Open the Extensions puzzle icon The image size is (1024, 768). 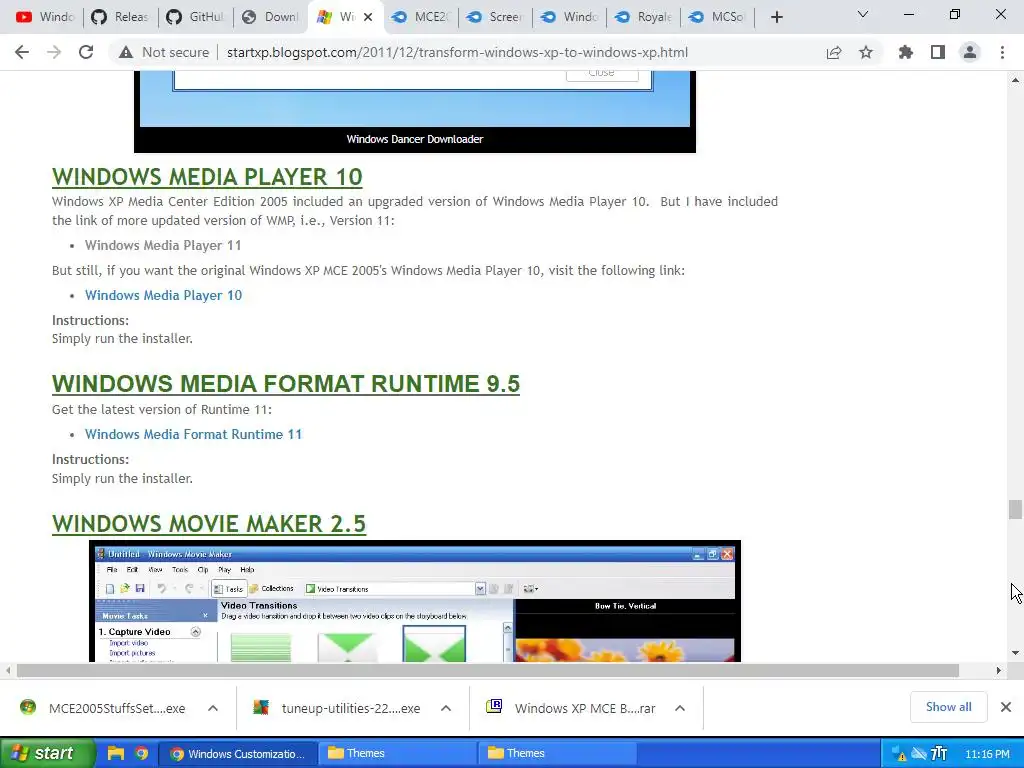[x=905, y=52]
